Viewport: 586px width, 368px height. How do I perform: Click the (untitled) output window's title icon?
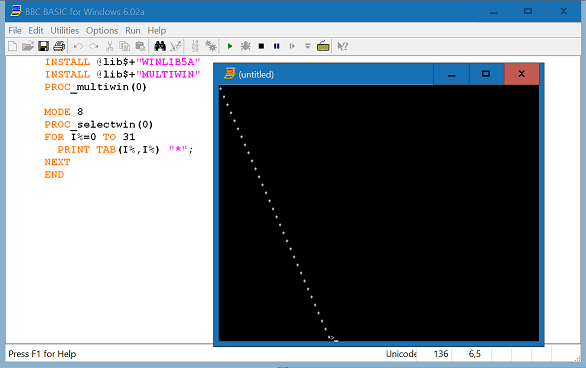tap(229, 74)
